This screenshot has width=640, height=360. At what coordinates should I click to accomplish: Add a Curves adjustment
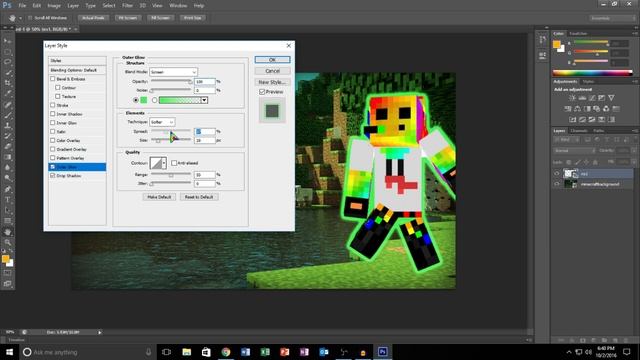point(592,98)
